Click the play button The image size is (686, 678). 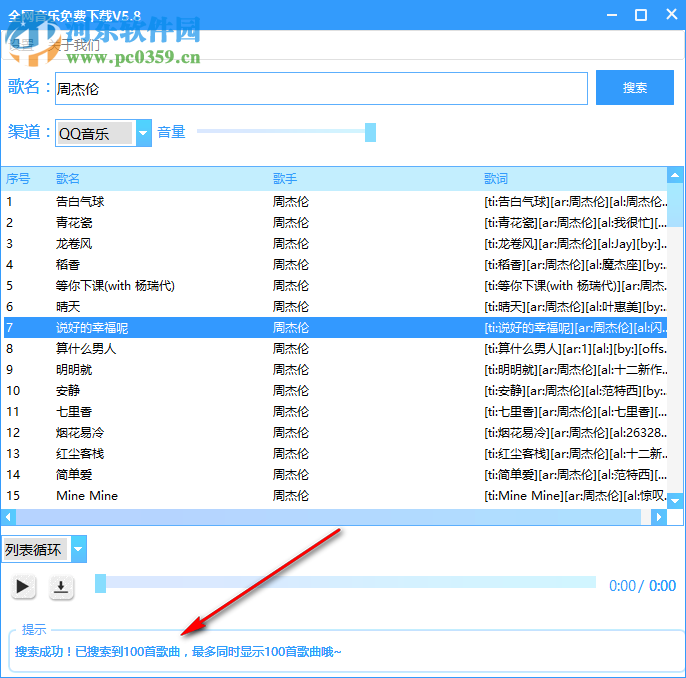[23, 587]
